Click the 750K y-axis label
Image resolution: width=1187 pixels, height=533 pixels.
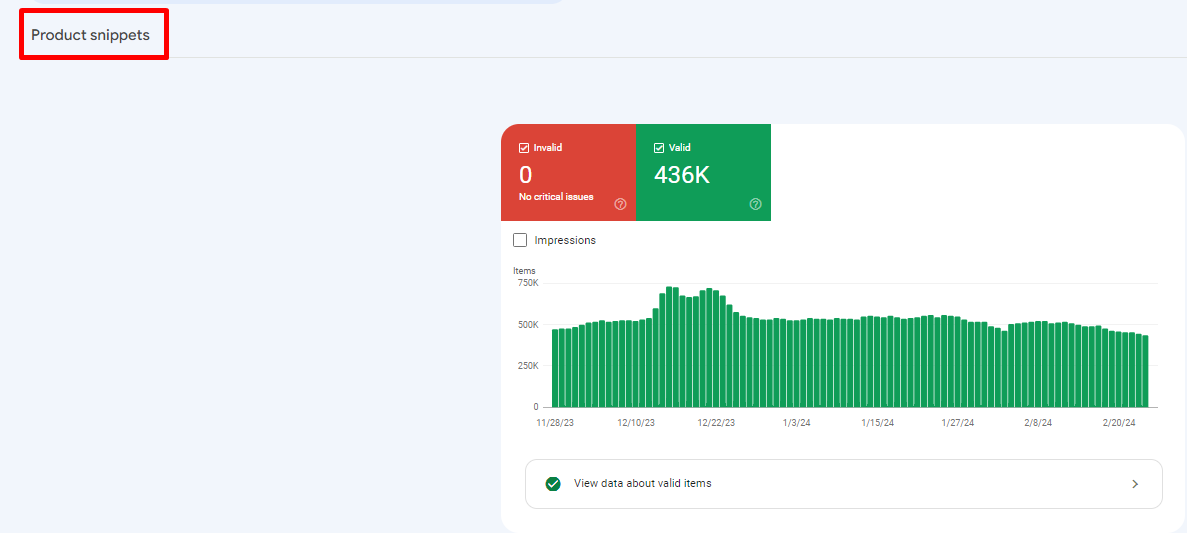[527, 283]
